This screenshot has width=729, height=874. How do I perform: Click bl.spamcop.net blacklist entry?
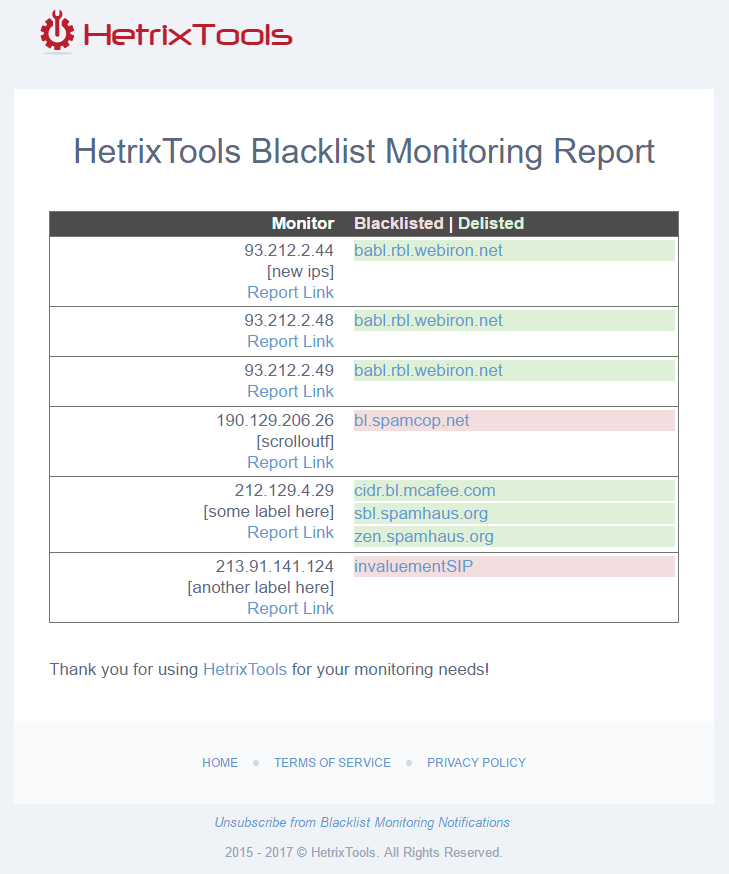tap(411, 420)
